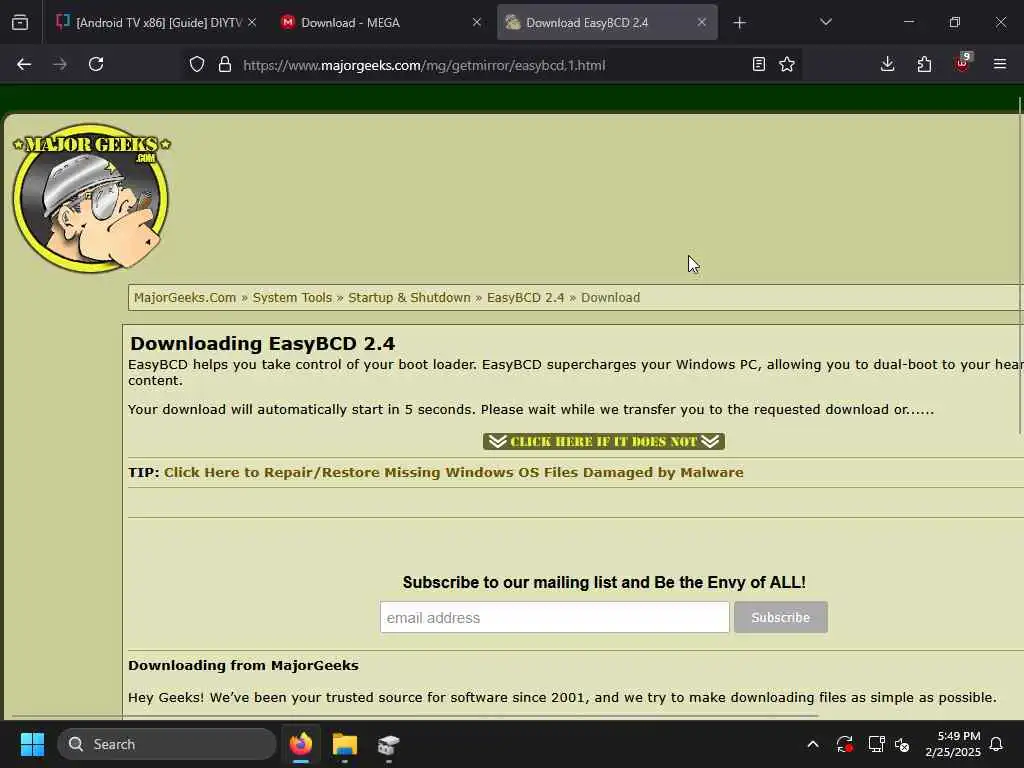This screenshot has width=1024, height=768.
Task: Click the taskbar Search box
Action: [x=167, y=744]
